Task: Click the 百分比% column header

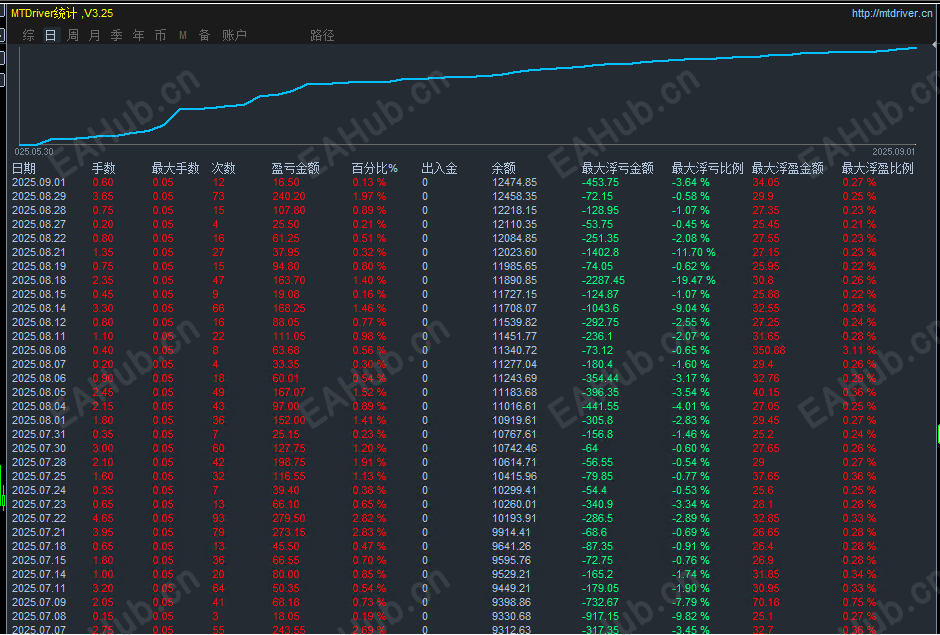Action: [x=375, y=168]
